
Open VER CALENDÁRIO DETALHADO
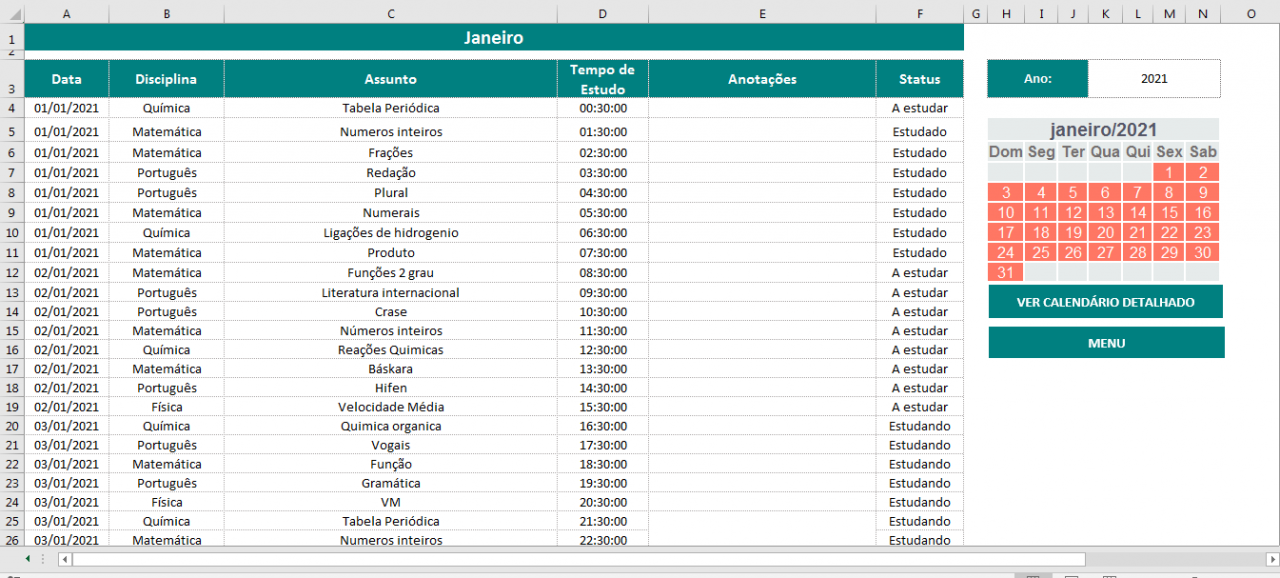(x=1105, y=301)
